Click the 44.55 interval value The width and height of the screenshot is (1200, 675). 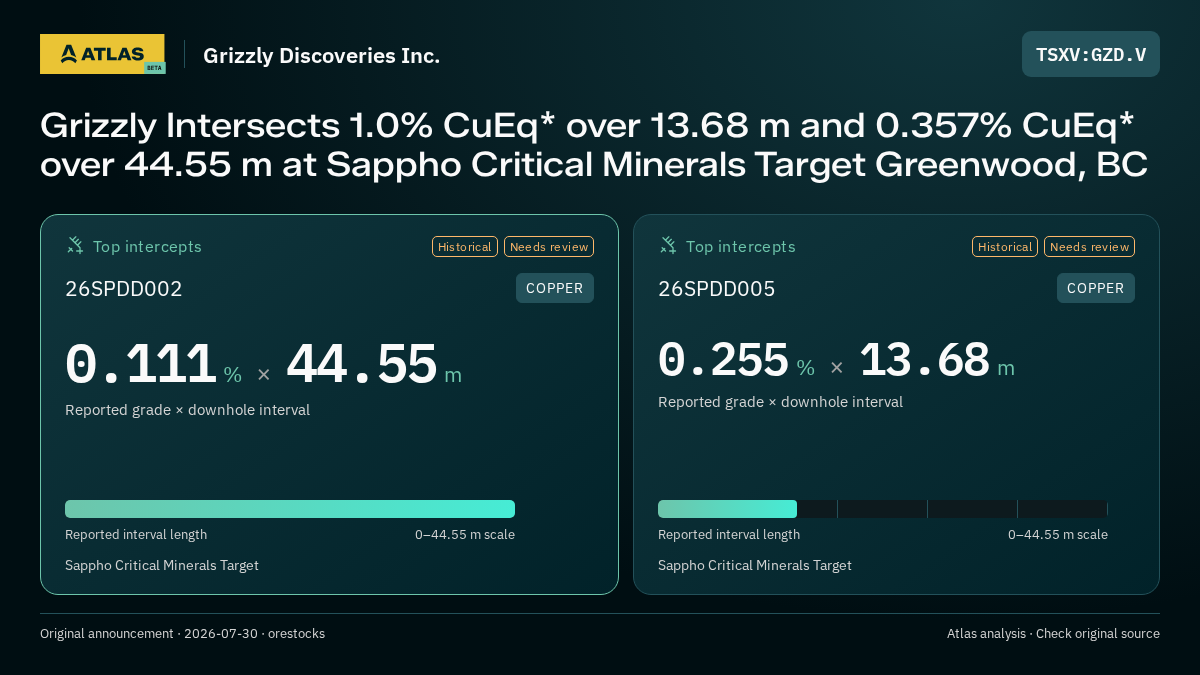[362, 365]
